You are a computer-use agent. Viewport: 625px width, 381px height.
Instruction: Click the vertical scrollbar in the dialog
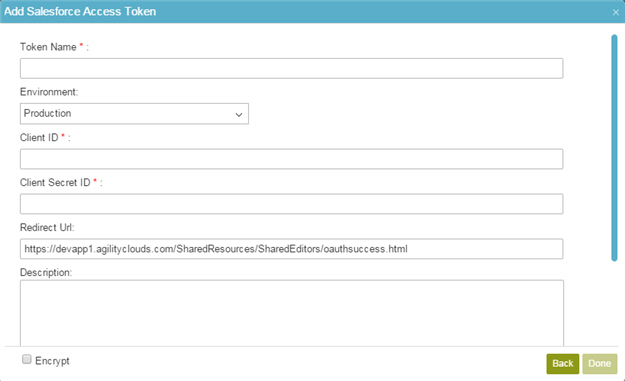614,148
